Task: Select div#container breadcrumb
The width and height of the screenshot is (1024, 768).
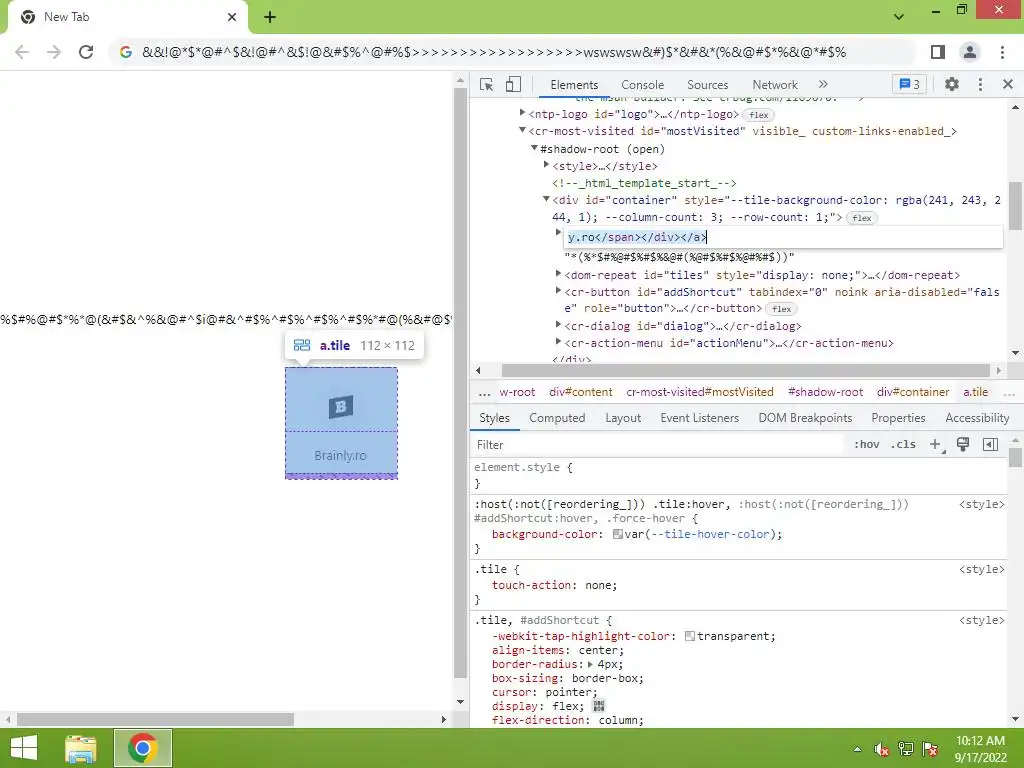Action: [913, 392]
